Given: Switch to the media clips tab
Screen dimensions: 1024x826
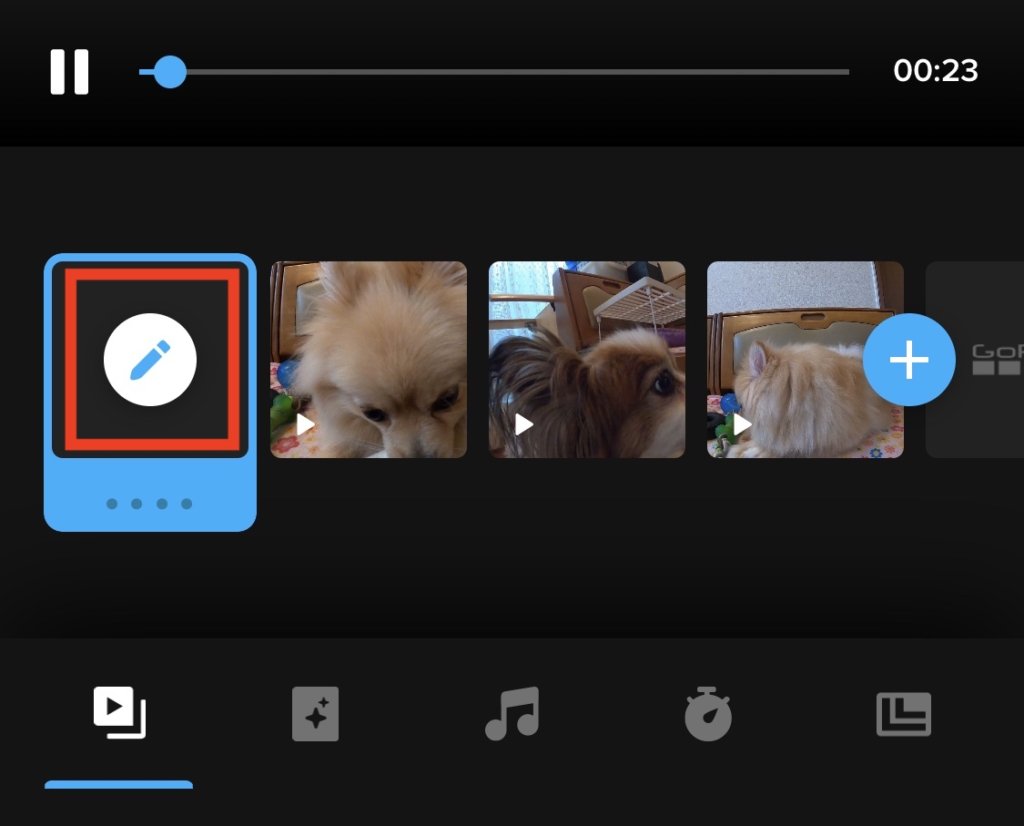Looking at the screenshot, I should click(x=119, y=713).
